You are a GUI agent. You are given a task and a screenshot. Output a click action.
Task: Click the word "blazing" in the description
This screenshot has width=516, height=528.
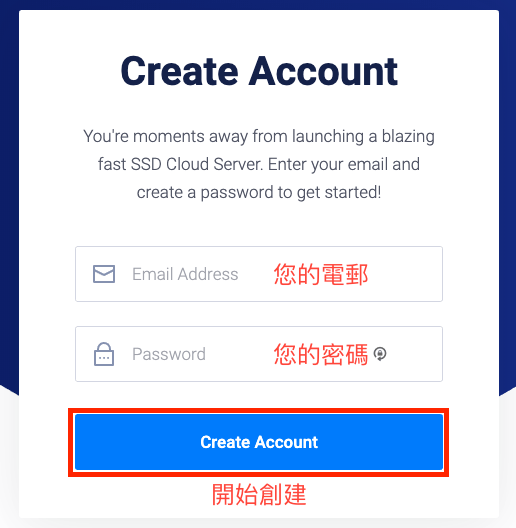coord(408,137)
